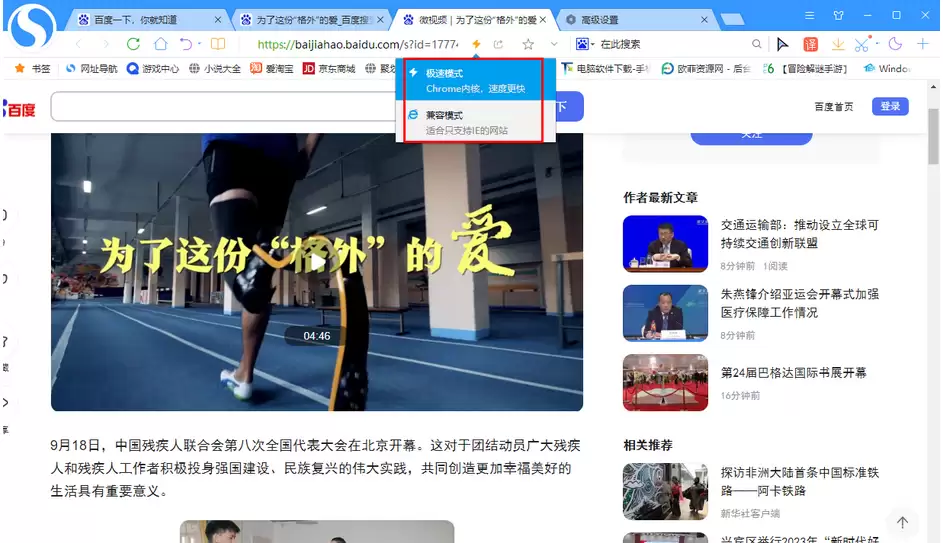
Task: Click the 04:46 video duration label
Action: pyautogui.click(x=317, y=336)
